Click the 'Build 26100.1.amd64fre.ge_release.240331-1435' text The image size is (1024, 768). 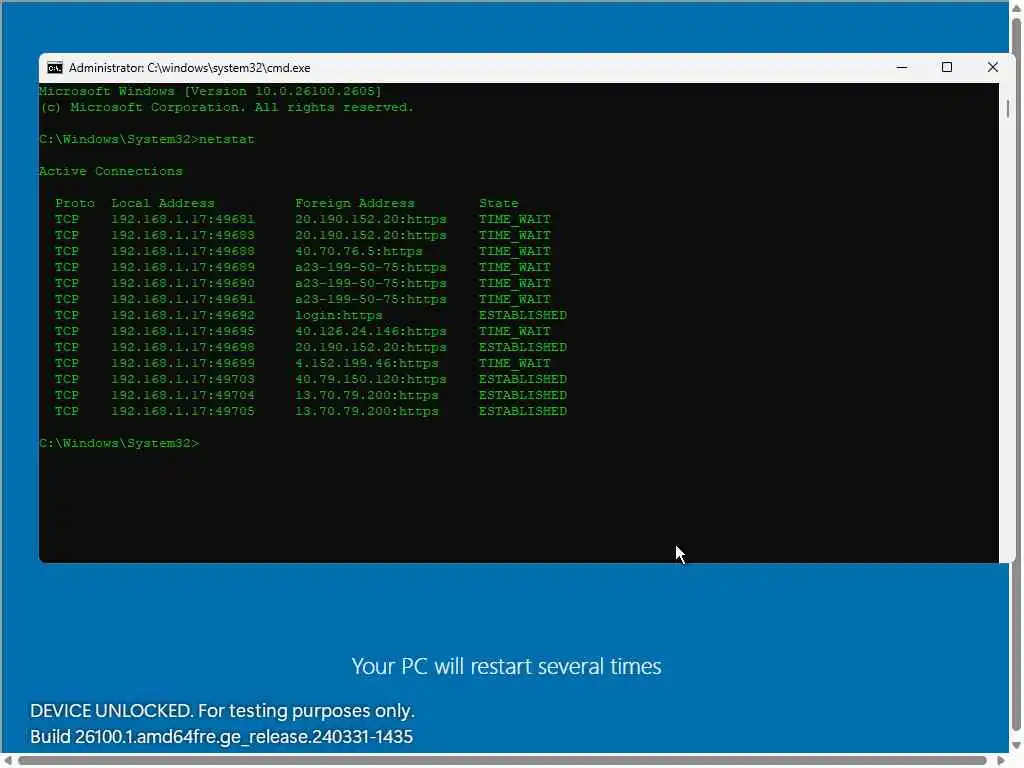pyautogui.click(x=221, y=737)
